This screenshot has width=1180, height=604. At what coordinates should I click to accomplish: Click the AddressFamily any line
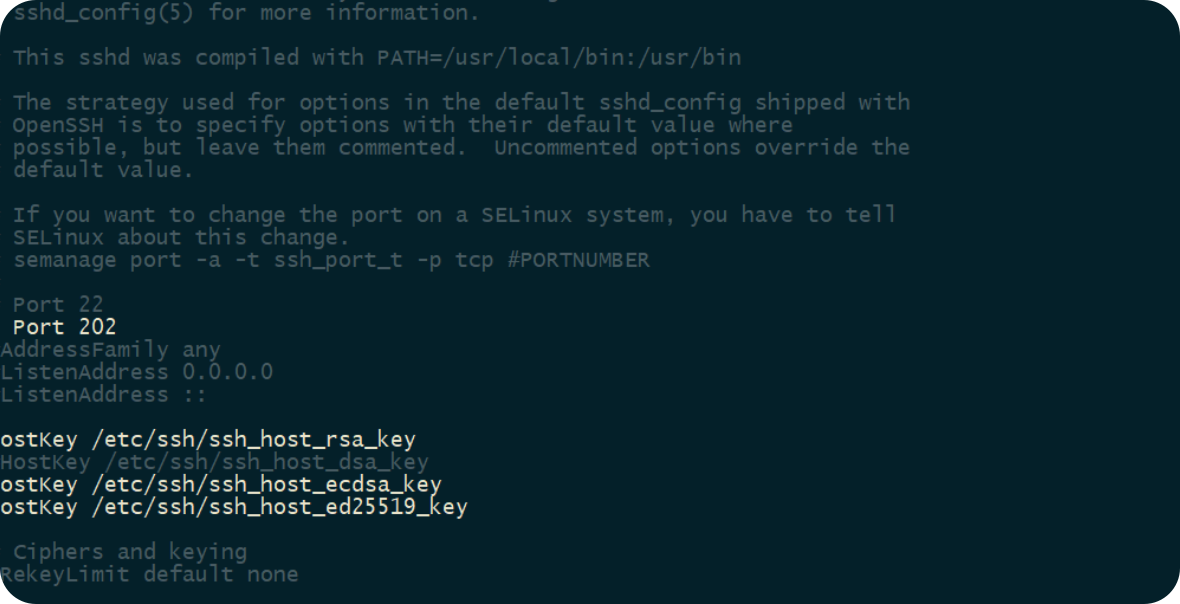(111, 351)
